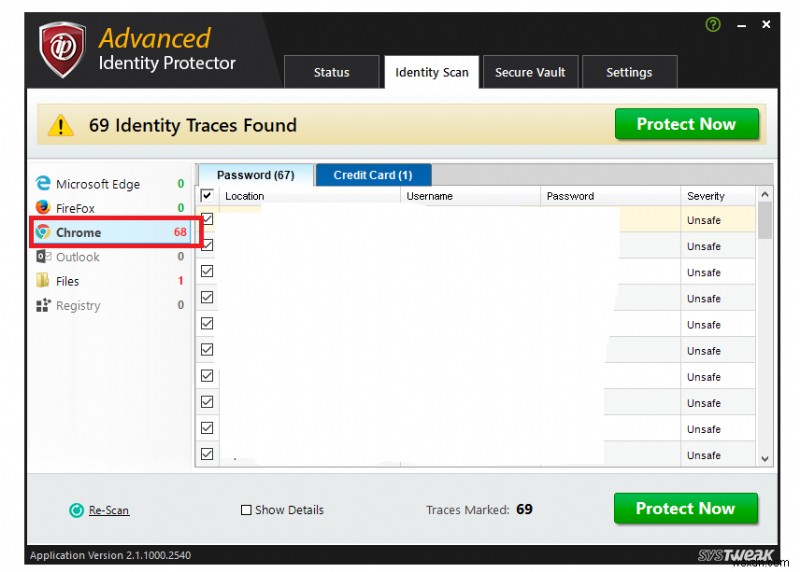The image size is (800, 572).
Task: Open the Secure Vault tab
Action: tap(530, 72)
